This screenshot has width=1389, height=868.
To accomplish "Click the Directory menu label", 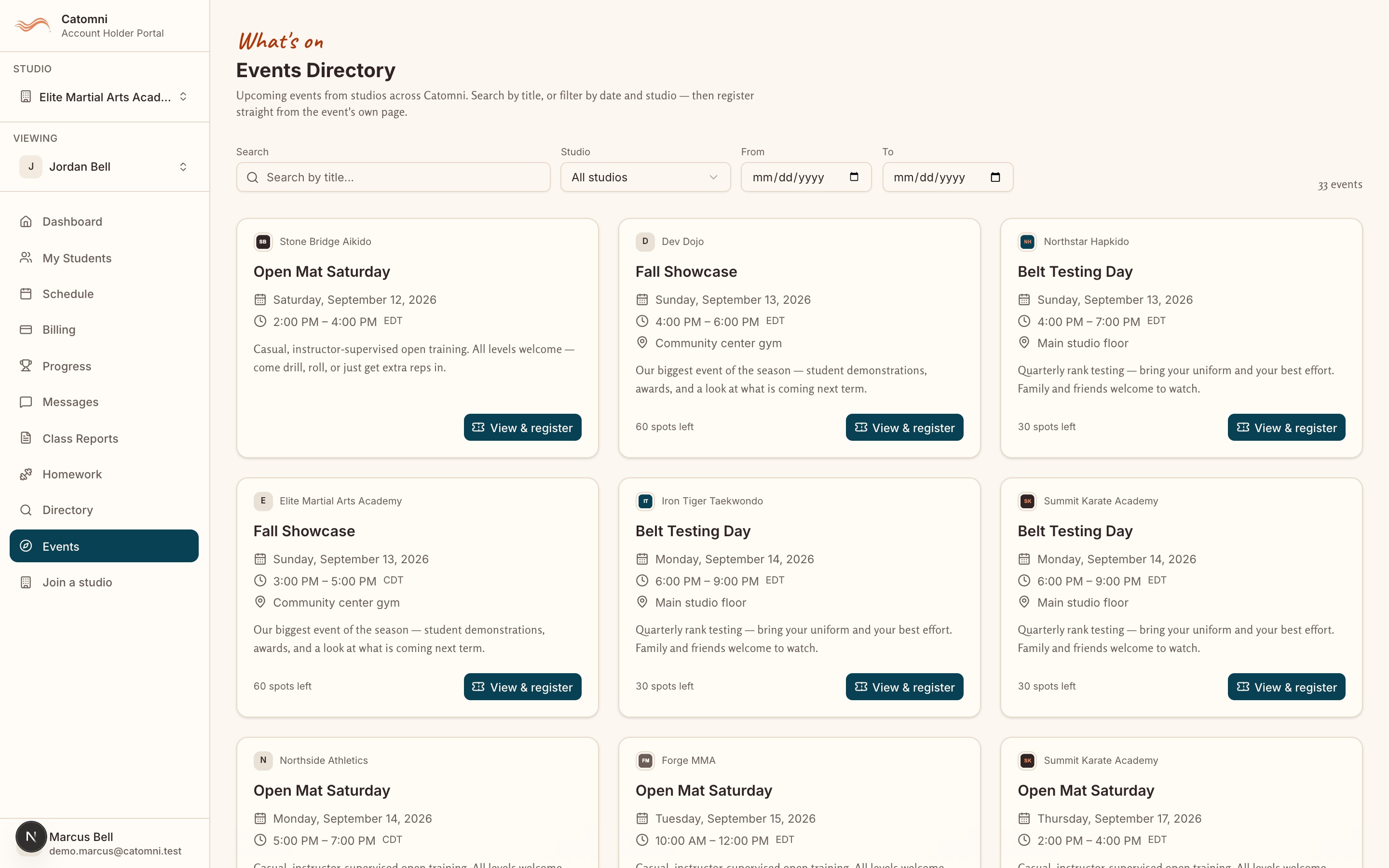I will click(x=68, y=510).
